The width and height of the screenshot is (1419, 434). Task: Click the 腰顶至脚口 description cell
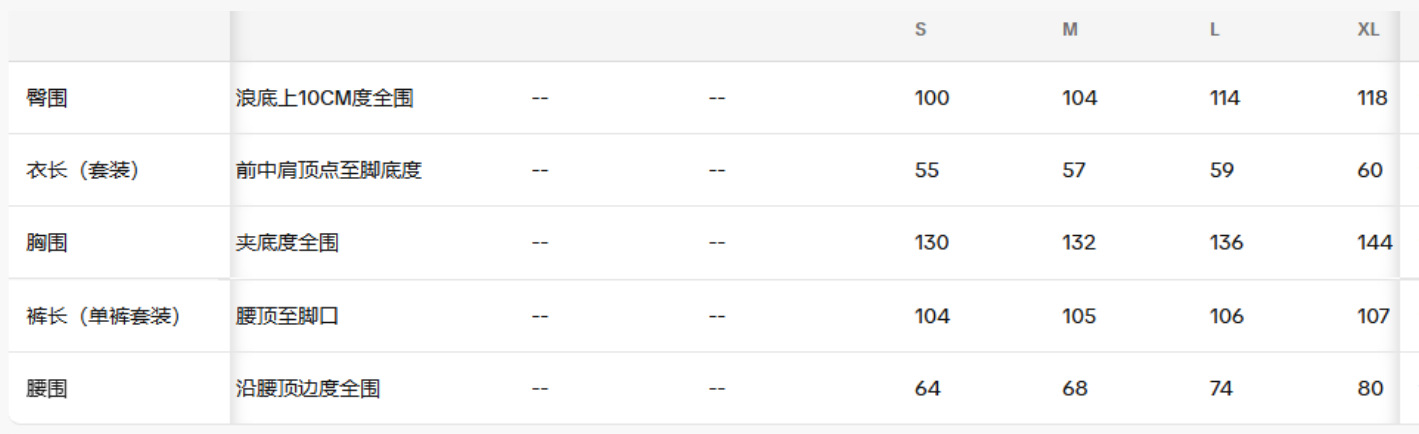287,316
